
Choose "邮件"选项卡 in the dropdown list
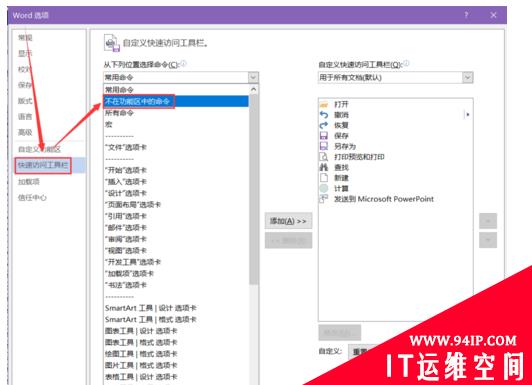point(176,228)
